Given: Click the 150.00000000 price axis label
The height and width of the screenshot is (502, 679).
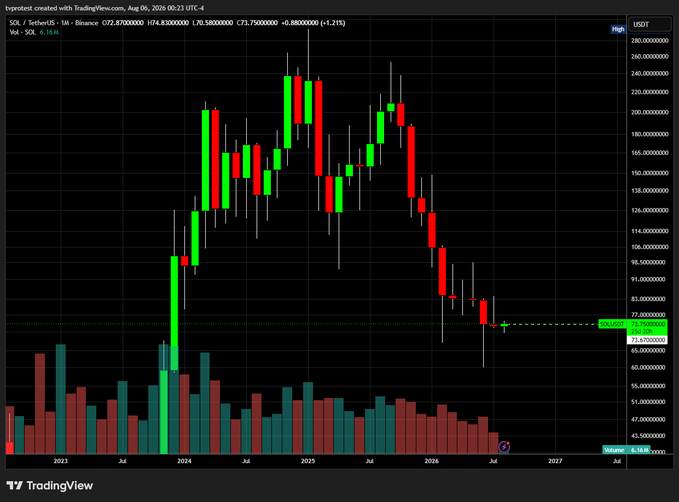Looking at the screenshot, I should pos(650,173).
